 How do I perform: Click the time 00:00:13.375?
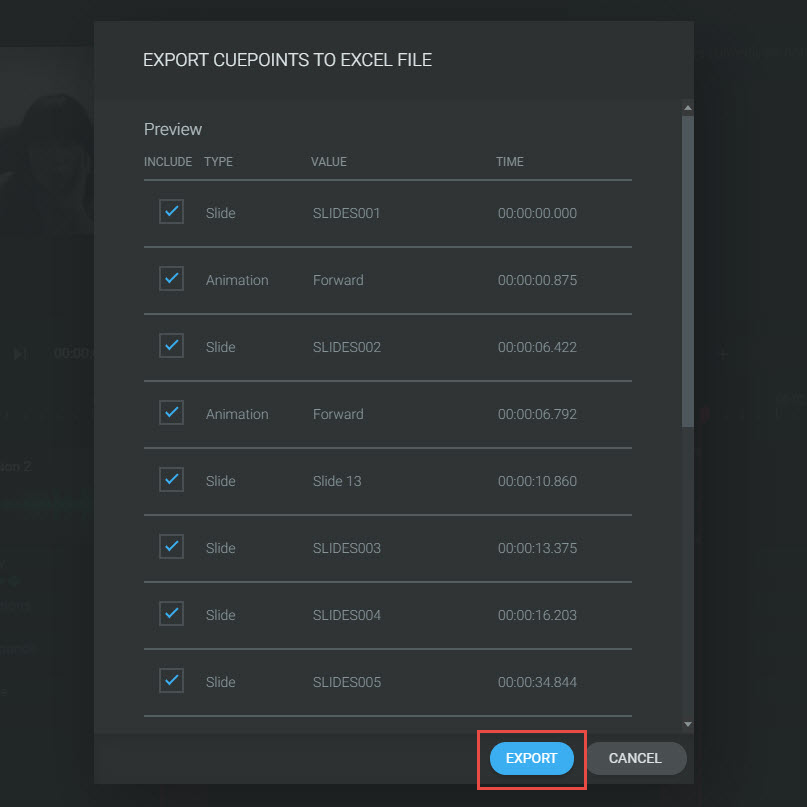coord(537,548)
